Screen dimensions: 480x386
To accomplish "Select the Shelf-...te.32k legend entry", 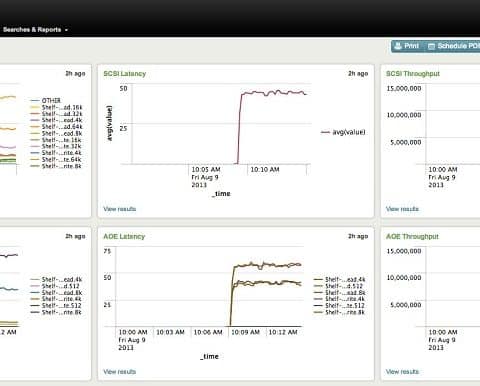I will point(56,146).
